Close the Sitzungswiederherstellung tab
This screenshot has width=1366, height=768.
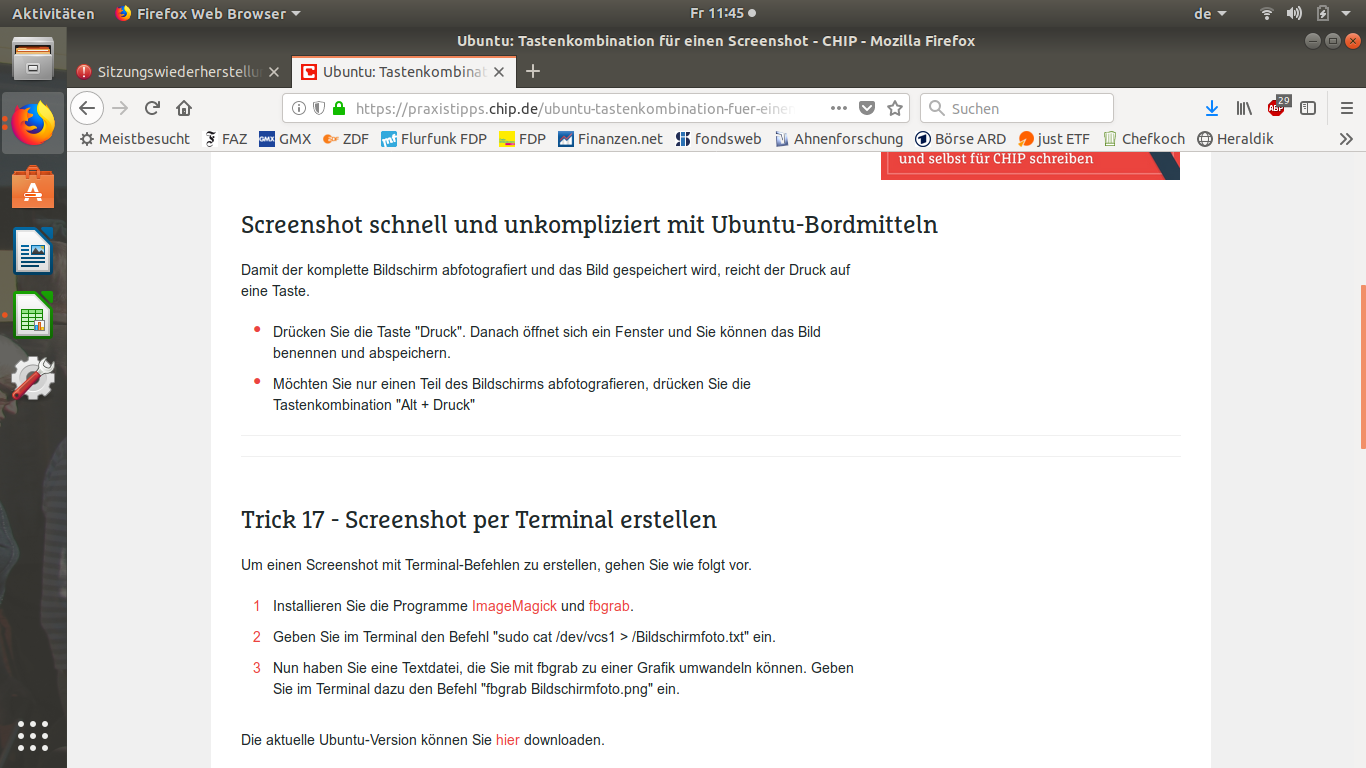[x=274, y=72]
